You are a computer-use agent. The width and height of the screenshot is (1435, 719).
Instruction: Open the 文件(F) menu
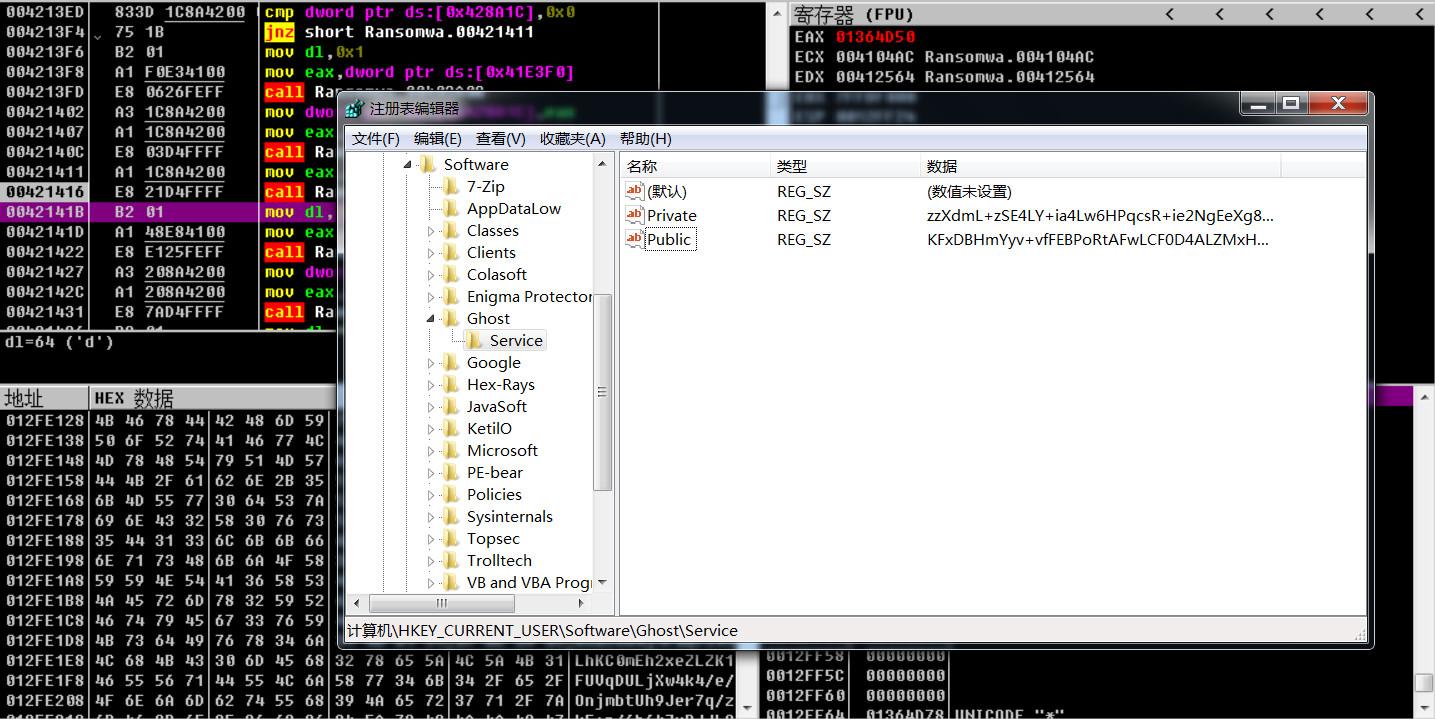coord(376,139)
